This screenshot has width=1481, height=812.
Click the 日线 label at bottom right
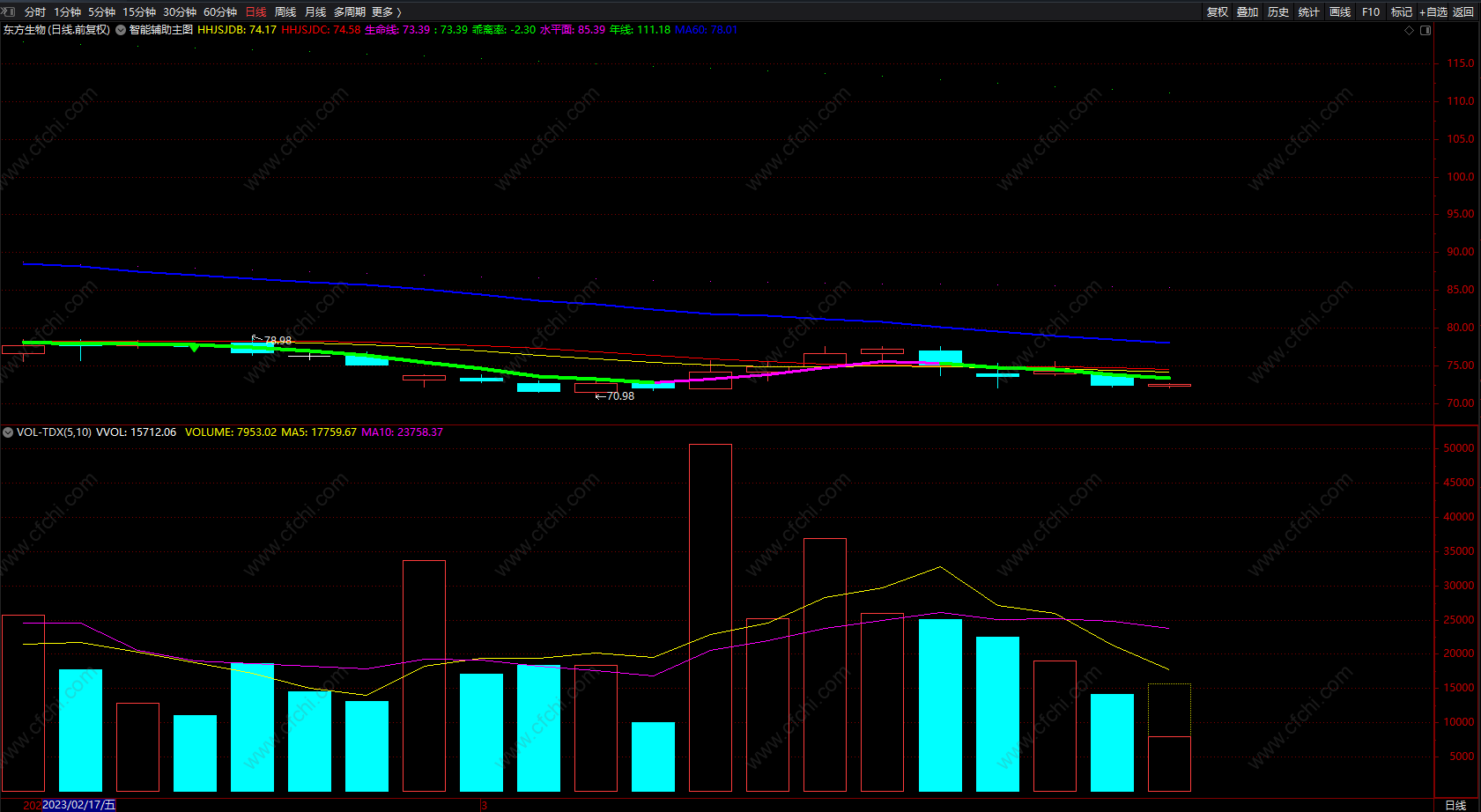click(x=1455, y=805)
